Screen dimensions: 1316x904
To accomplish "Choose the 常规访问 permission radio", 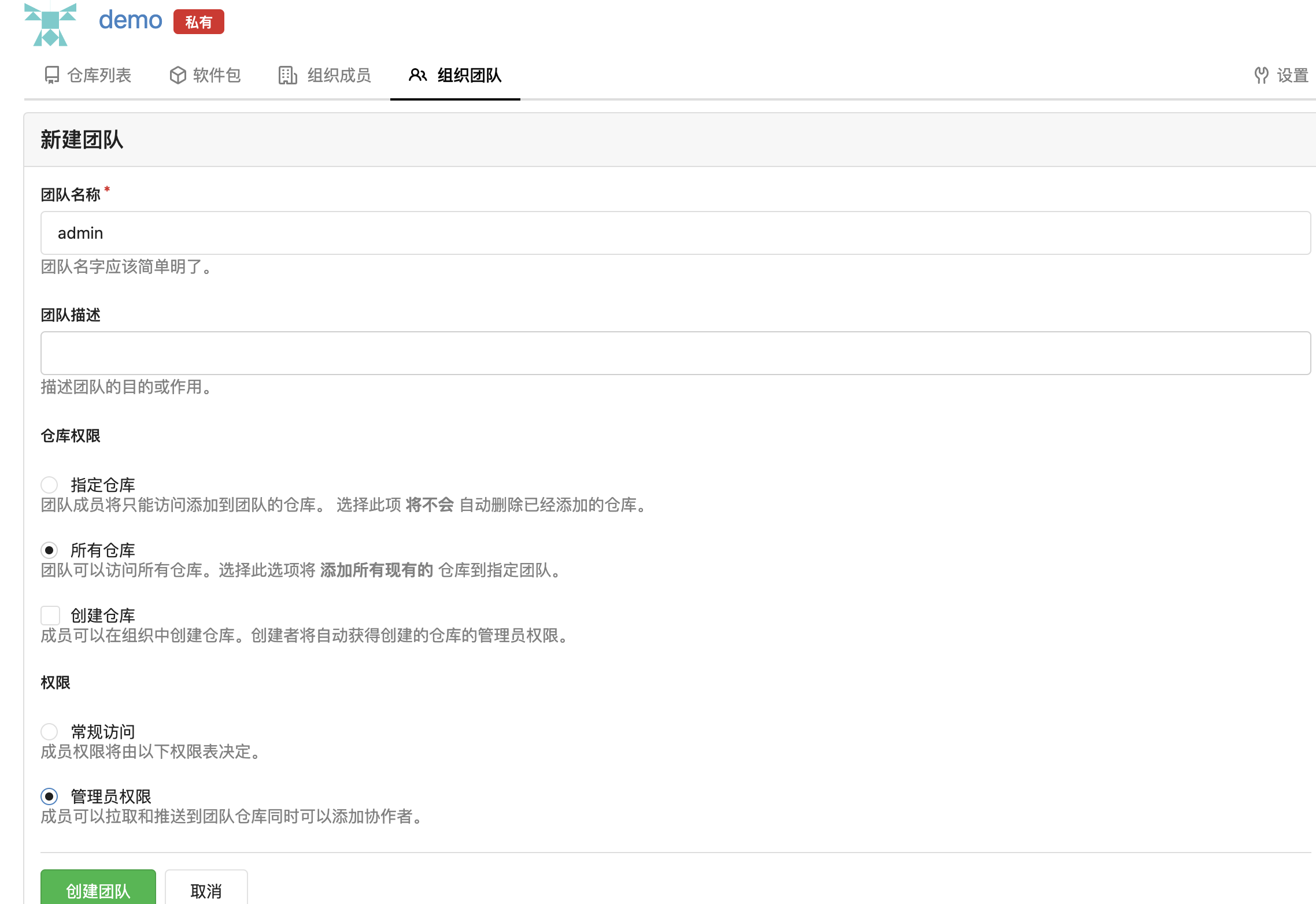I will (50, 731).
